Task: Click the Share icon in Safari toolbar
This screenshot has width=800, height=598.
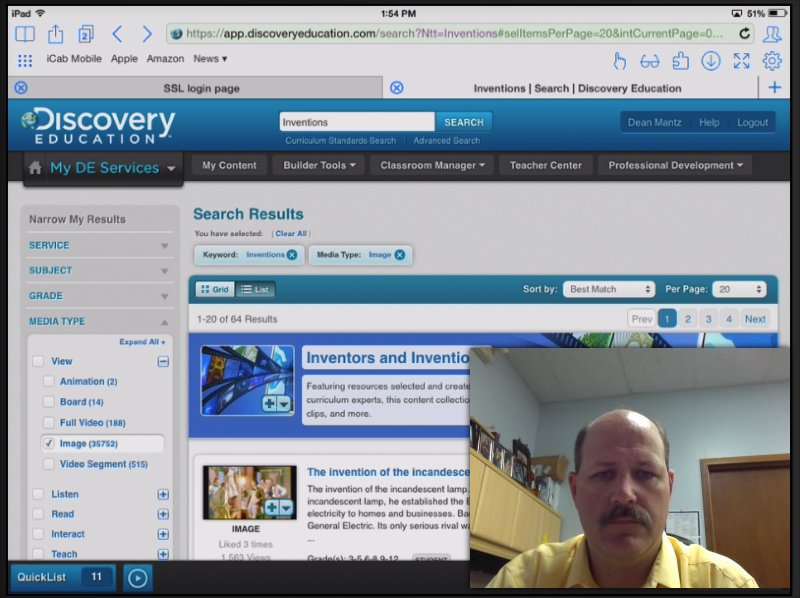Action: (54, 33)
